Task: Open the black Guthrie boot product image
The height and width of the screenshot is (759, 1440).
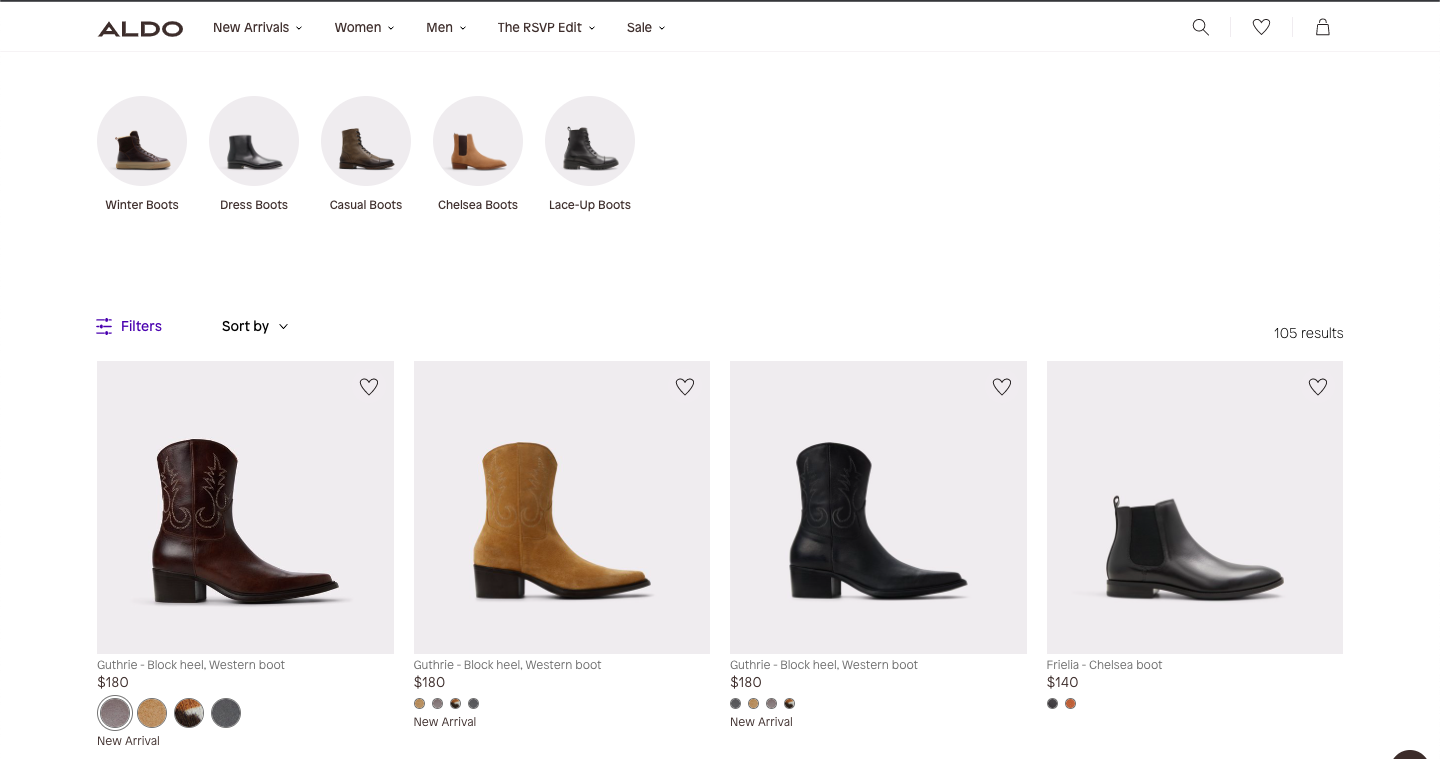Action: click(878, 507)
